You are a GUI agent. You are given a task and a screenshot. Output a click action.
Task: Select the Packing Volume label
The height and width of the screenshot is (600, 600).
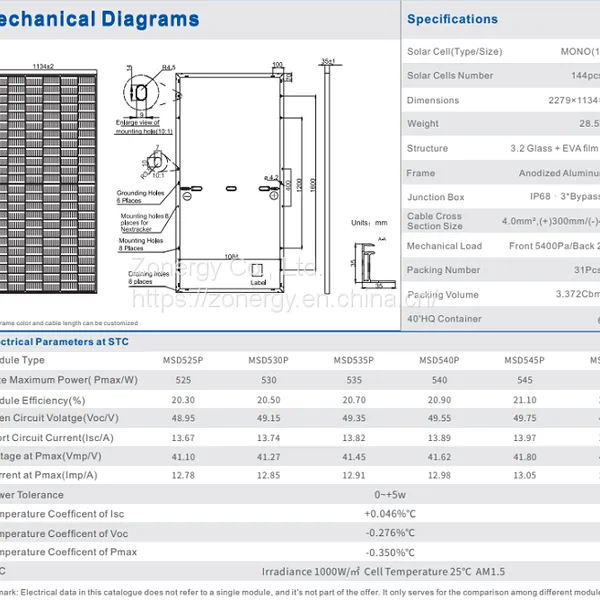click(x=443, y=295)
